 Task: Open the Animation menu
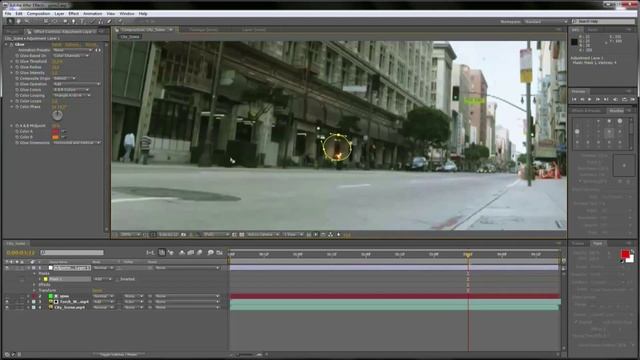pyautogui.click(x=93, y=13)
